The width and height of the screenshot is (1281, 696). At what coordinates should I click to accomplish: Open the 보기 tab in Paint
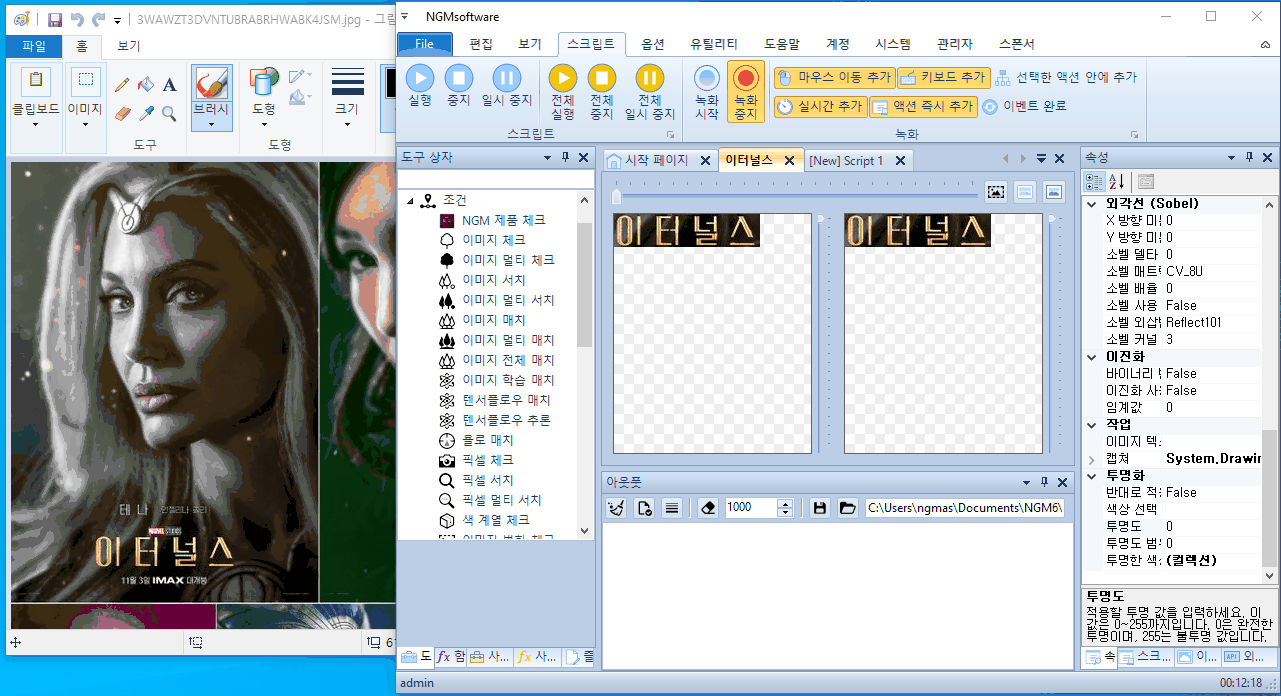(128, 46)
